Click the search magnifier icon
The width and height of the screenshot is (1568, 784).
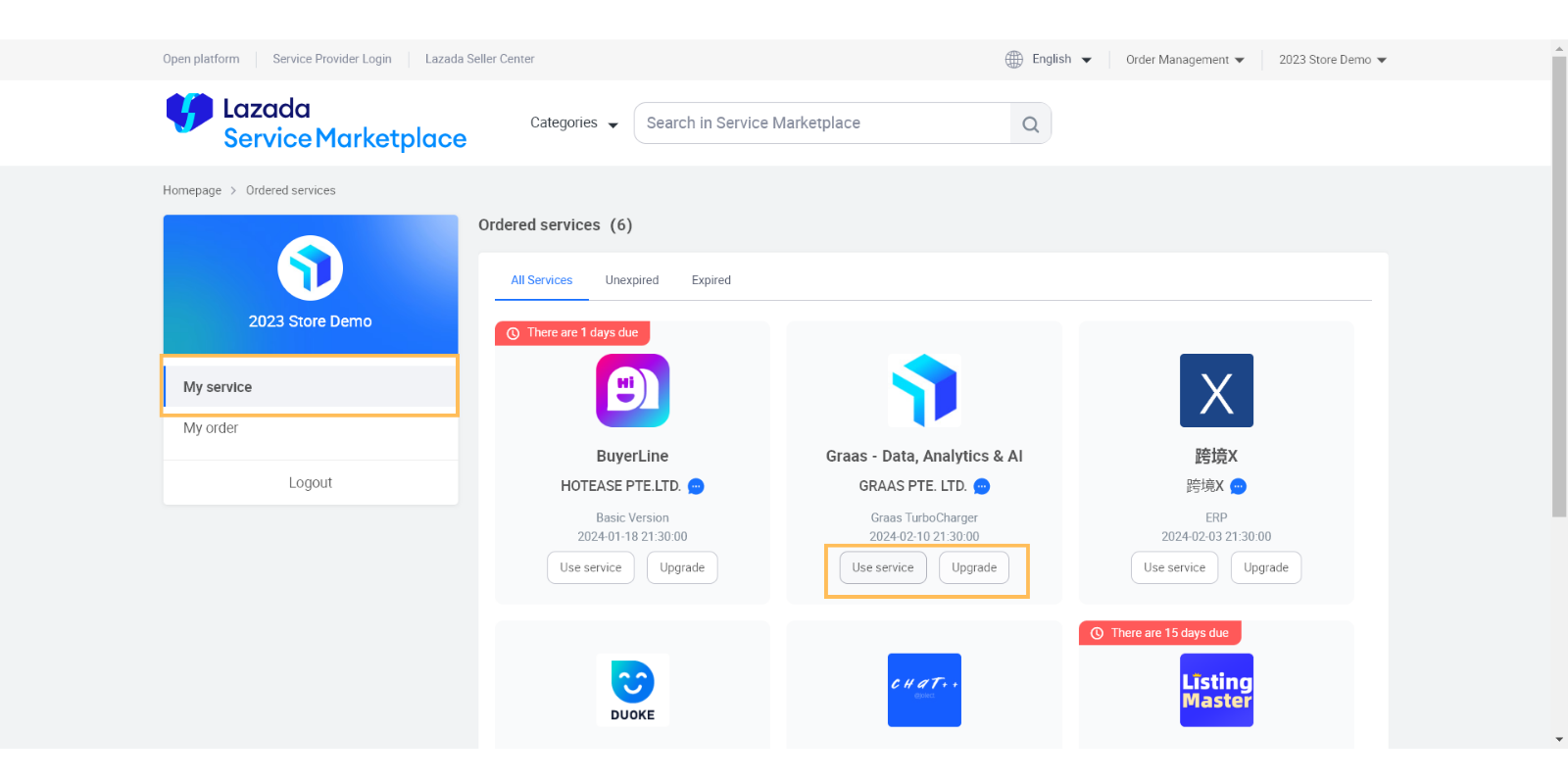click(1030, 123)
